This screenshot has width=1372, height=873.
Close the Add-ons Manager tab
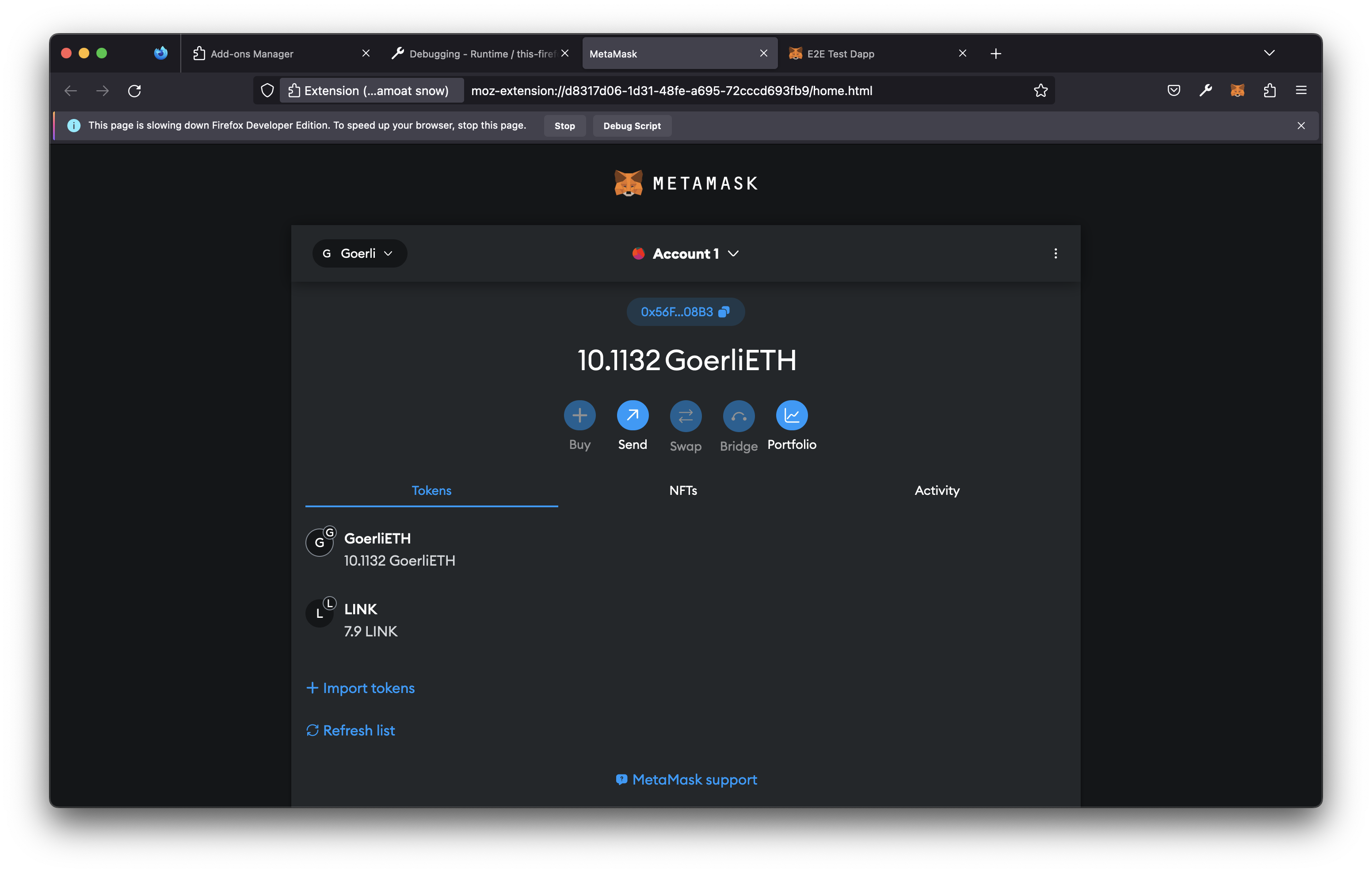pyautogui.click(x=366, y=53)
